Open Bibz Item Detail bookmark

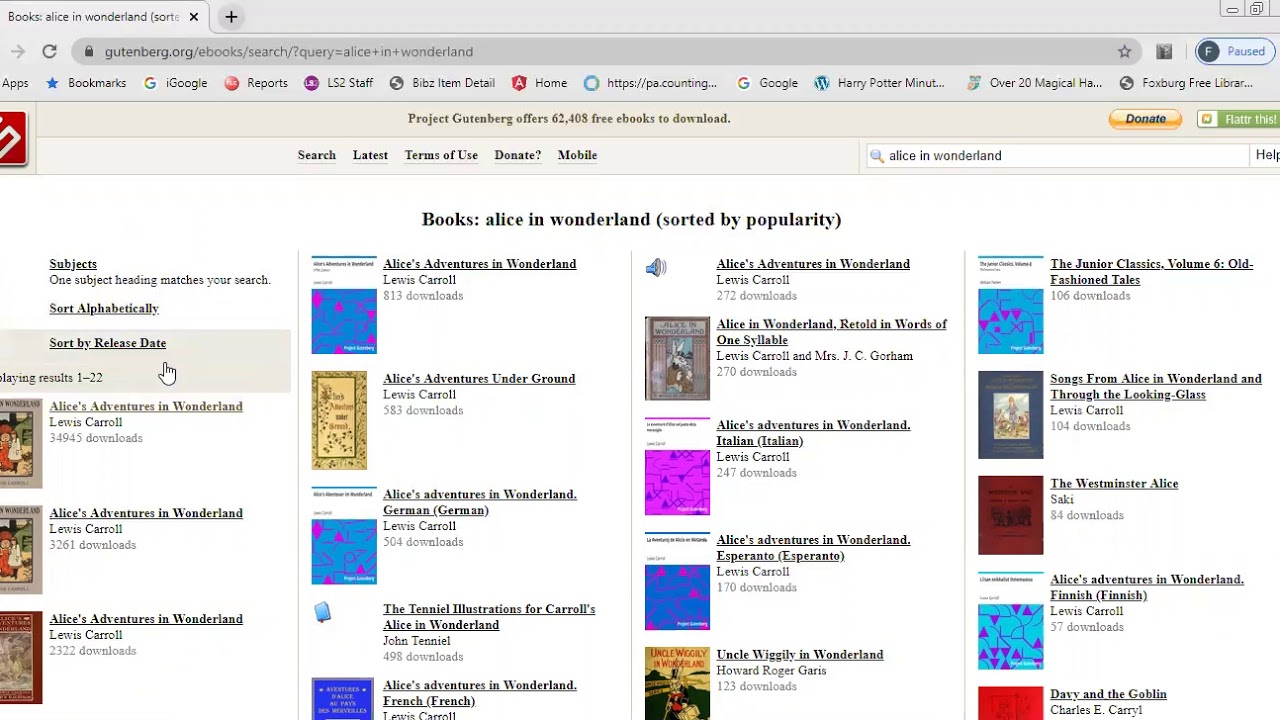pos(442,83)
